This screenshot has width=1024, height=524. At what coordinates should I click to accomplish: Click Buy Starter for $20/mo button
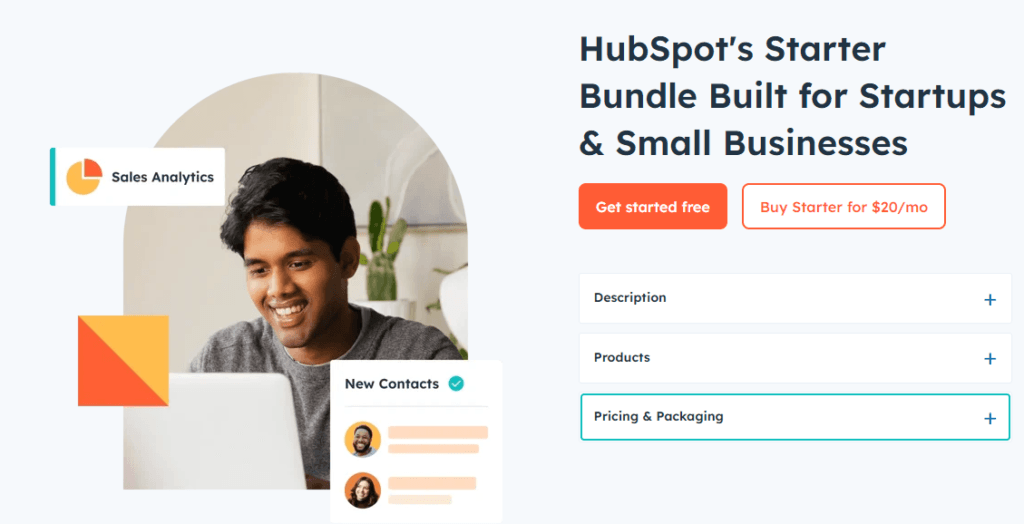pyautogui.click(x=843, y=206)
